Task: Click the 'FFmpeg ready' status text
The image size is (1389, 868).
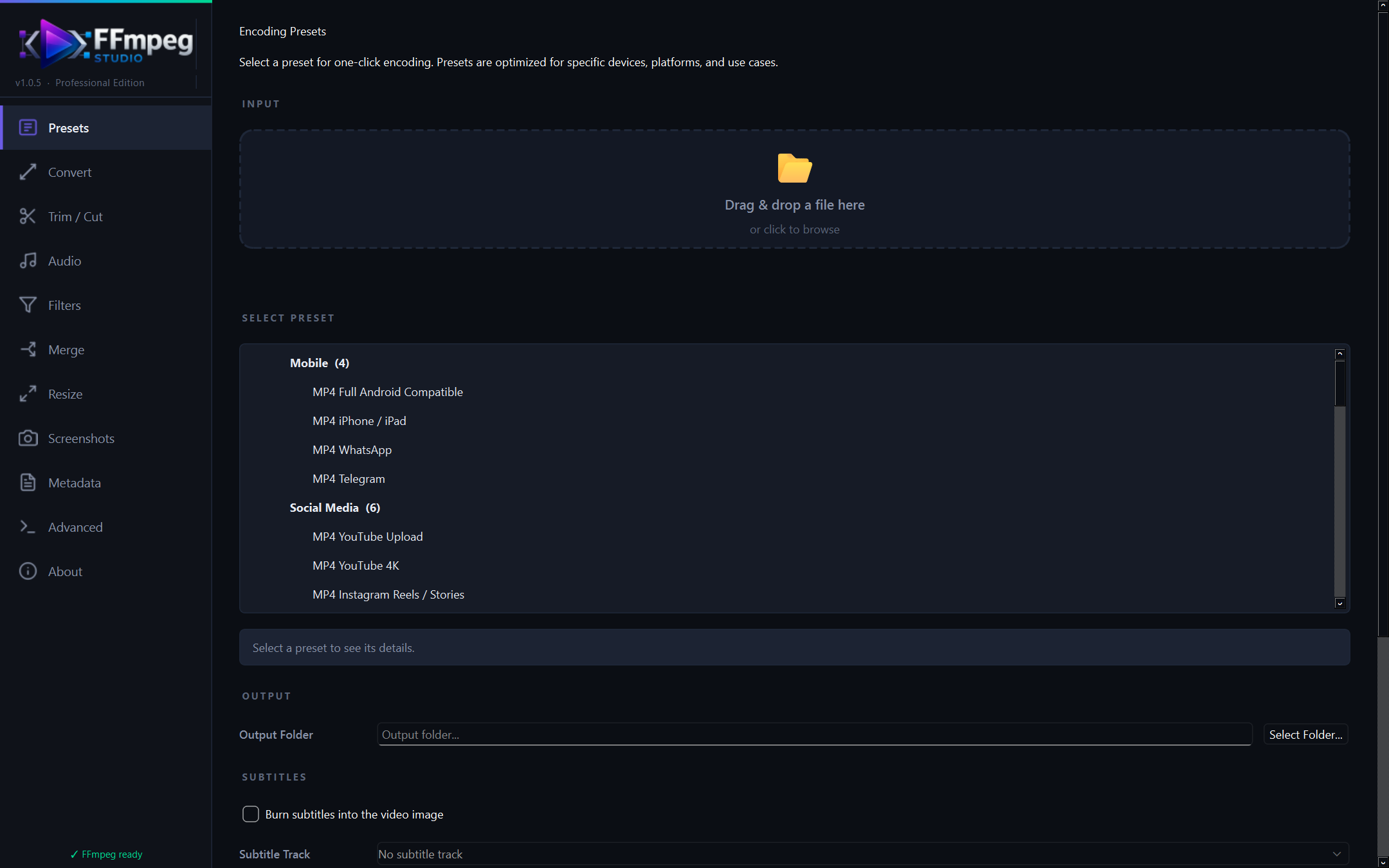Action: pyautogui.click(x=107, y=854)
